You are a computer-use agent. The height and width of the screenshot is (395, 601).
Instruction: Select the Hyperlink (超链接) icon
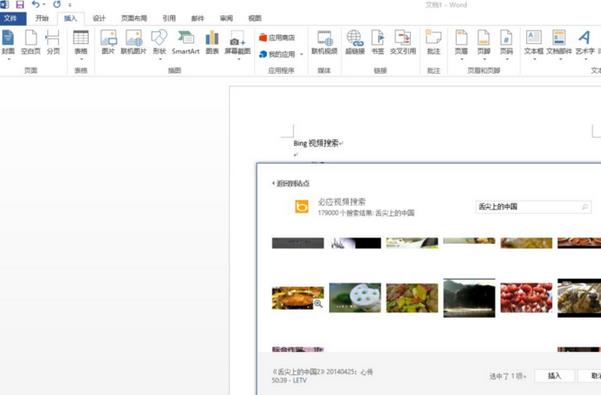[355, 43]
